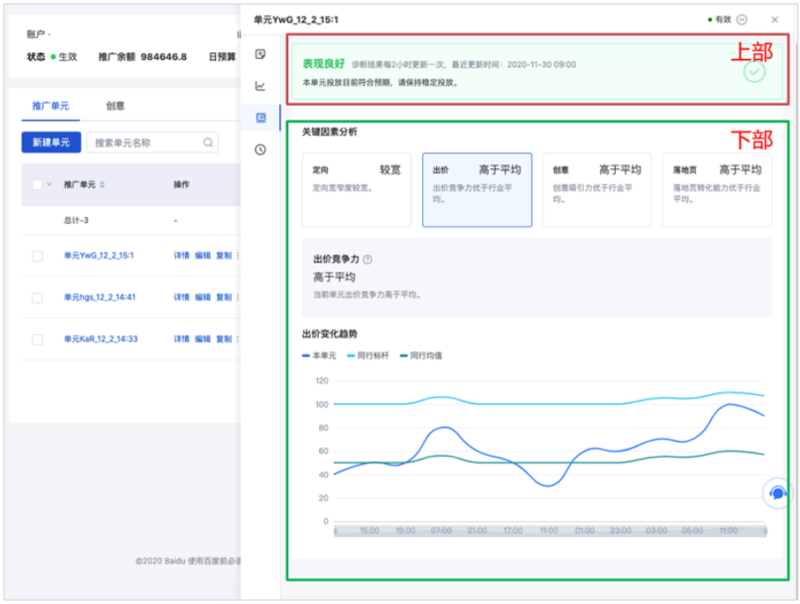Click the magnifier icon in the search box
The image size is (800, 604).
[x=207, y=142]
